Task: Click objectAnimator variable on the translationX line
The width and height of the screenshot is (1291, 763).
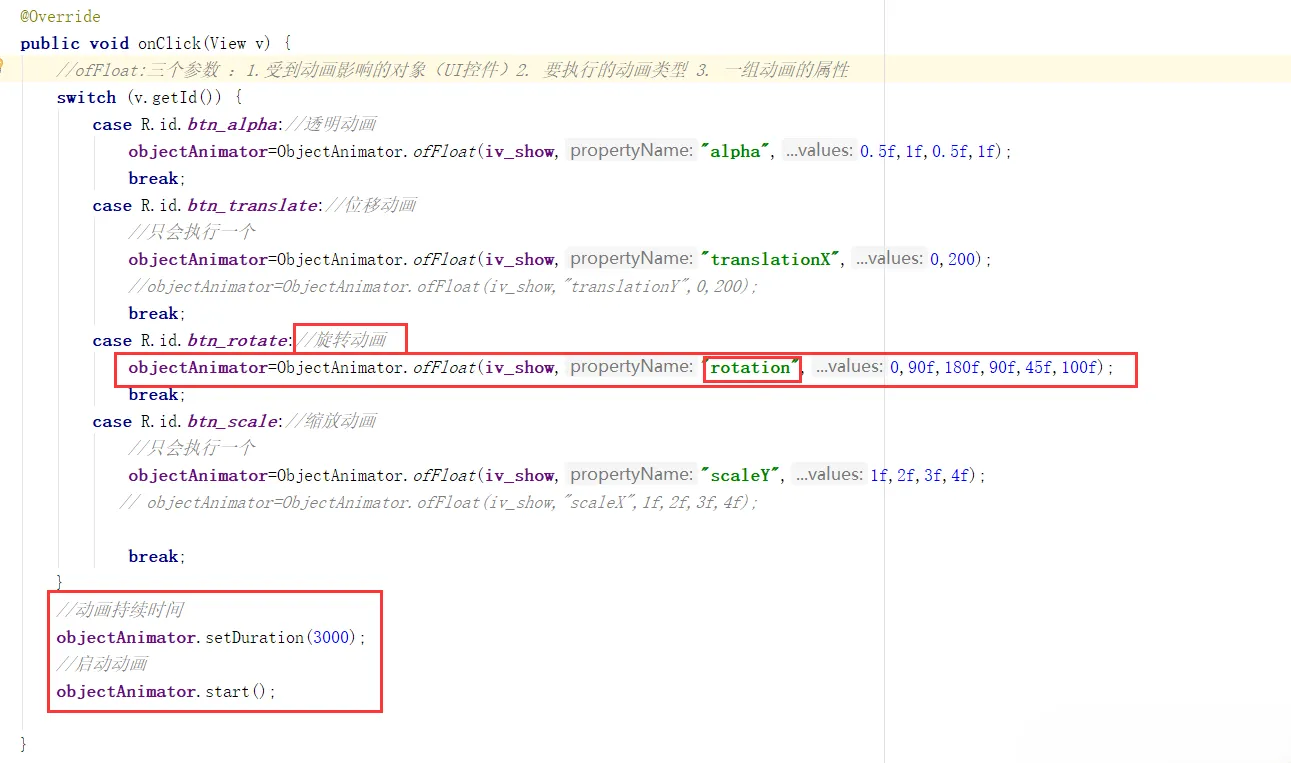Action: 197,259
